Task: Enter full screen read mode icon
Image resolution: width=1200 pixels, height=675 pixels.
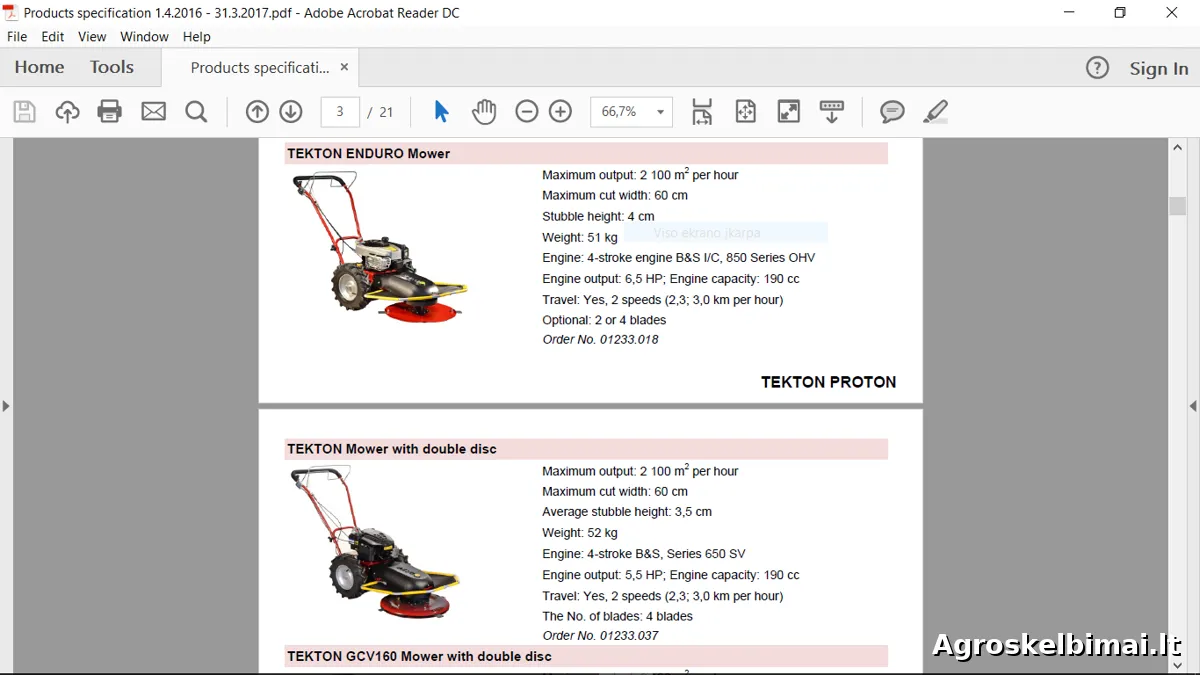Action: point(789,111)
